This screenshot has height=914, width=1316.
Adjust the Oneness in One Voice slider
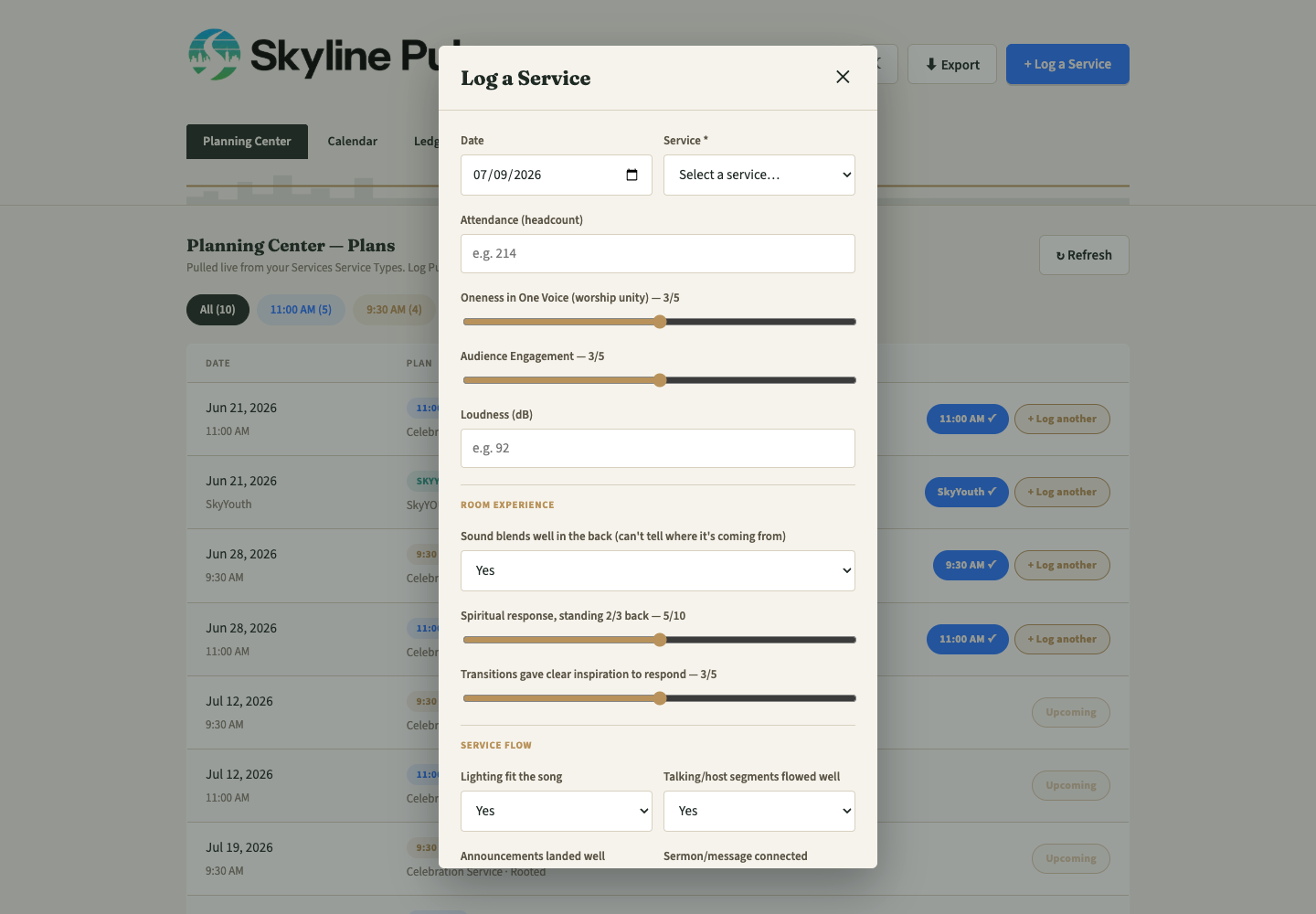point(658,322)
